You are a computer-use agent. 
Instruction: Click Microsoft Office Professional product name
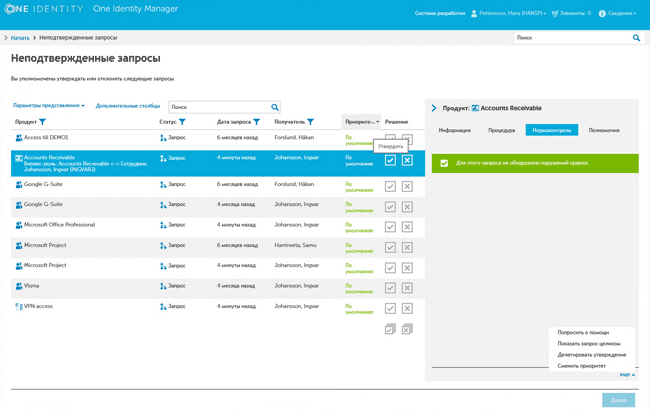(x=59, y=225)
